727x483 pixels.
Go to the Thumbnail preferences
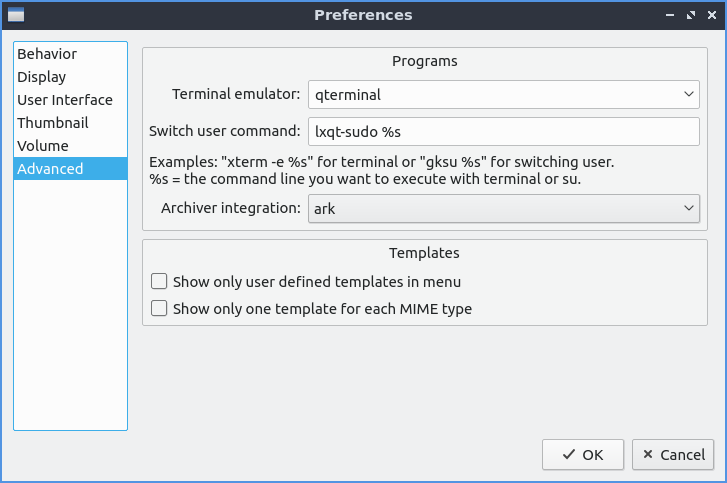click(x=53, y=123)
